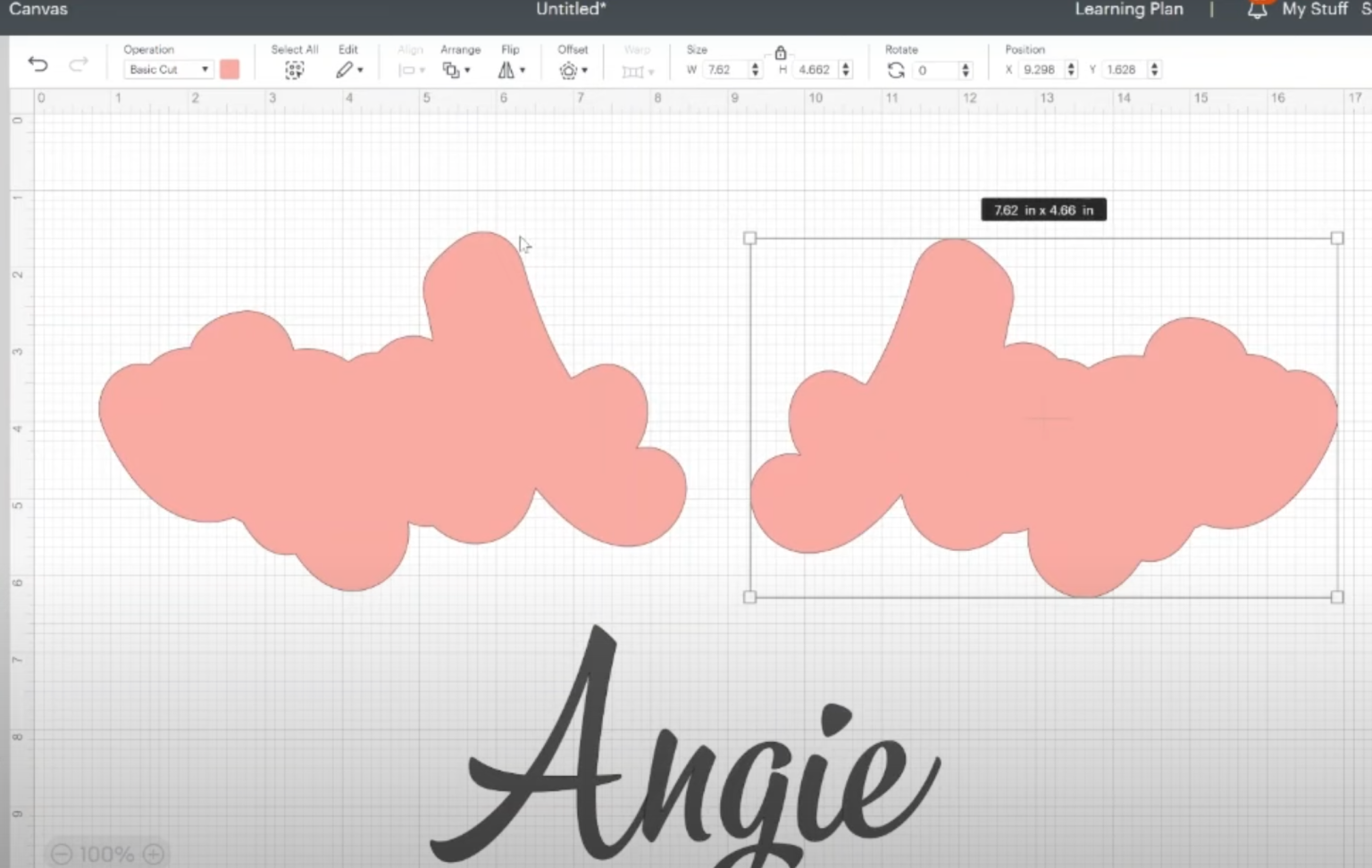Image resolution: width=1372 pixels, height=868 pixels.
Task: Expand the Operation Basic Cut dropdown
Action: pyautogui.click(x=168, y=70)
